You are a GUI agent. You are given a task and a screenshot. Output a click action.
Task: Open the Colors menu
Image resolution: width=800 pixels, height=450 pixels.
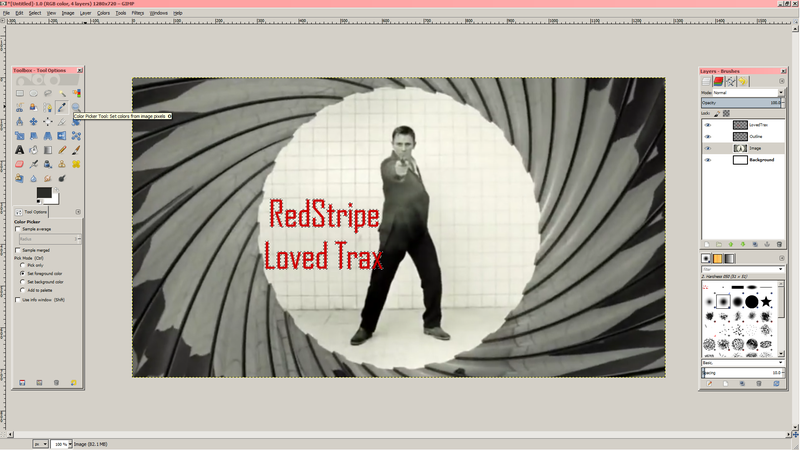(x=103, y=13)
